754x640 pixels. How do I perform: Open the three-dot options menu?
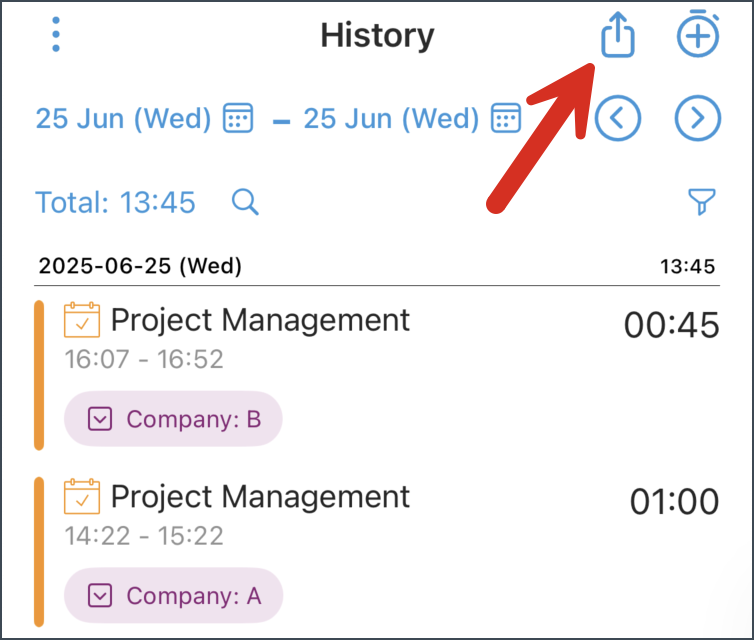coord(56,35)
